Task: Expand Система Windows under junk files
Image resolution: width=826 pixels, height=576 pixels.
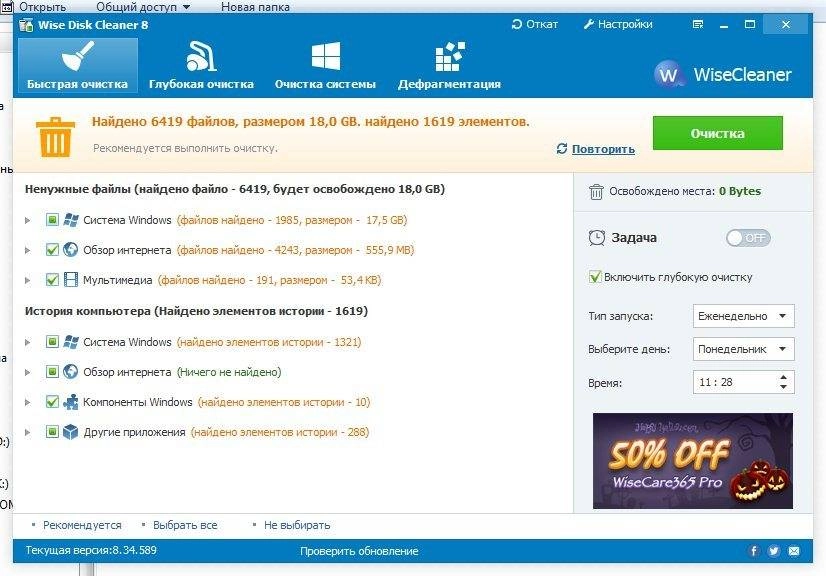Action: (28, 220)
